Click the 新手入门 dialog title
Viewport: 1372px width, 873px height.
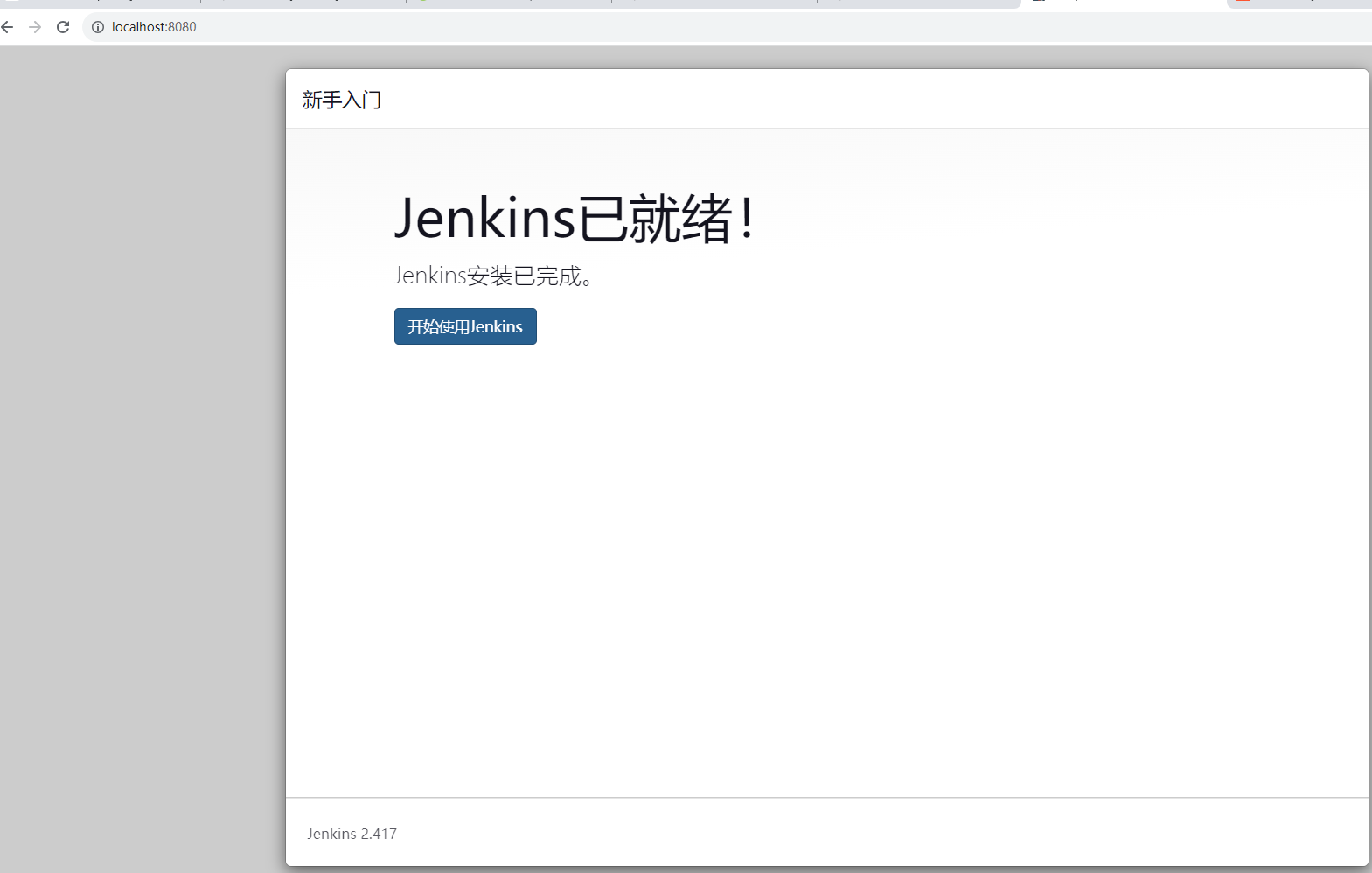[342, 100]
